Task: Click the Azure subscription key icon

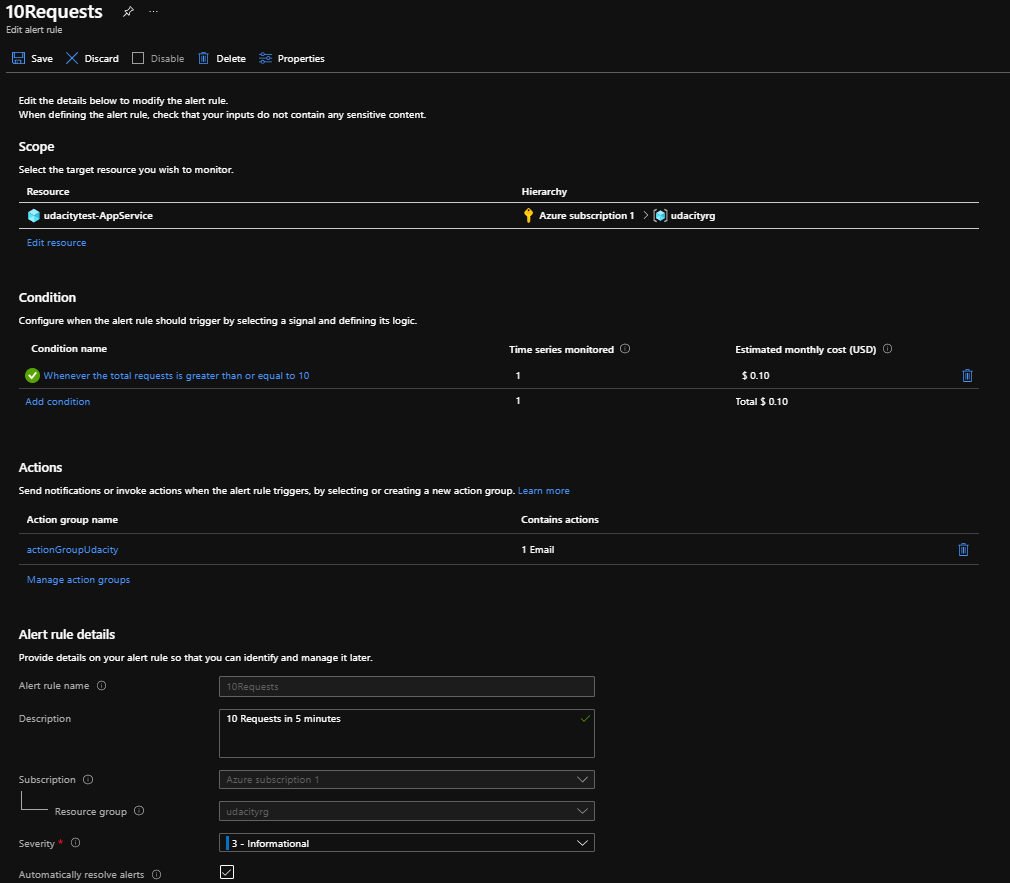Action: coord(528,216)
